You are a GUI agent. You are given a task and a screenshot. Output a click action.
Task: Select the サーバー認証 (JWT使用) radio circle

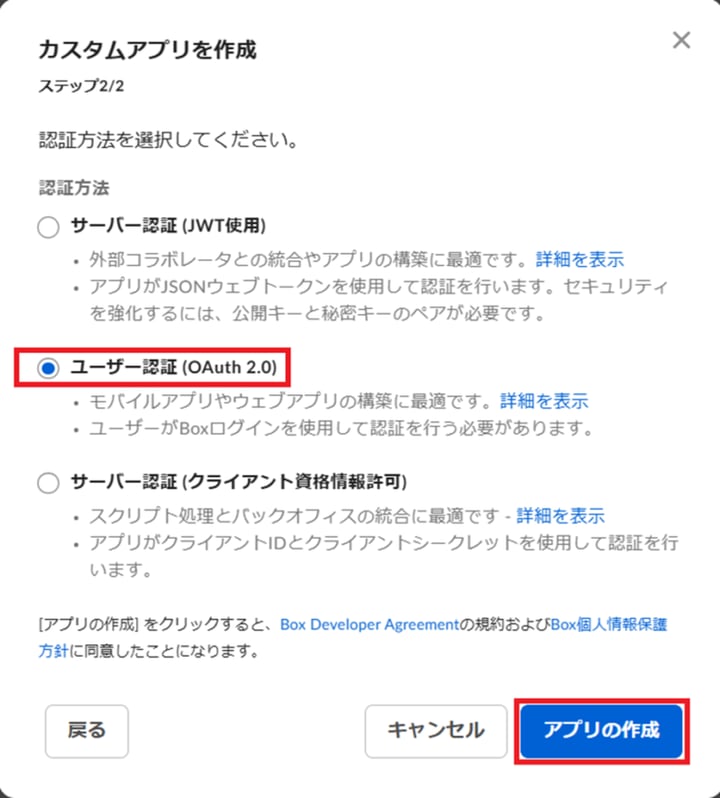click(48, 227)
